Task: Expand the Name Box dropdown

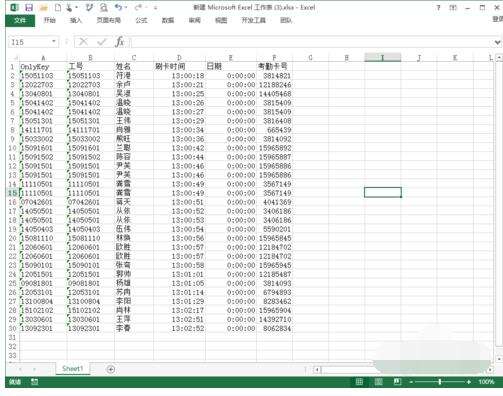Action: 54,42
